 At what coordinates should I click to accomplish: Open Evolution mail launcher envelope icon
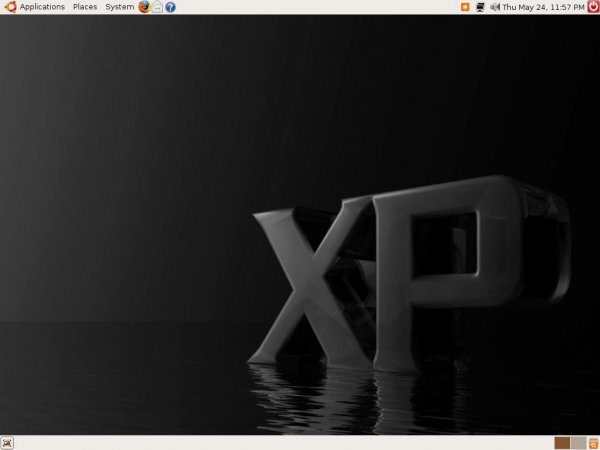point(157,7)
